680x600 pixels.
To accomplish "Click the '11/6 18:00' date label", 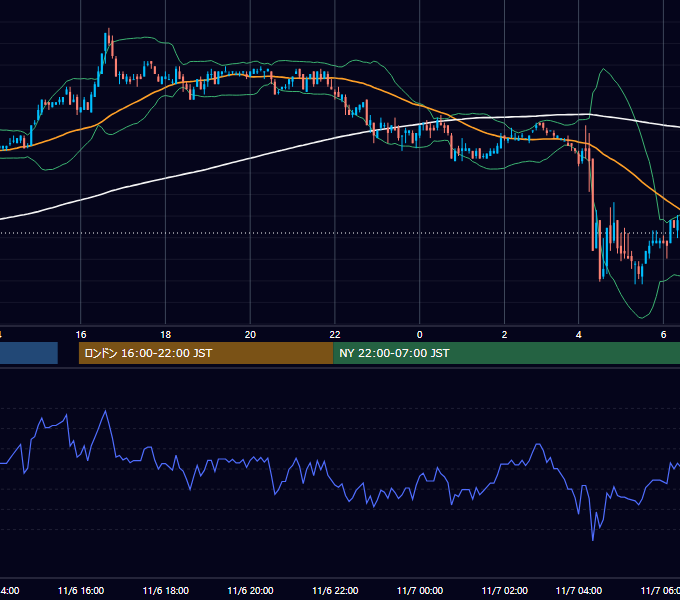I will pyautogui.click(x=166, y=590).
